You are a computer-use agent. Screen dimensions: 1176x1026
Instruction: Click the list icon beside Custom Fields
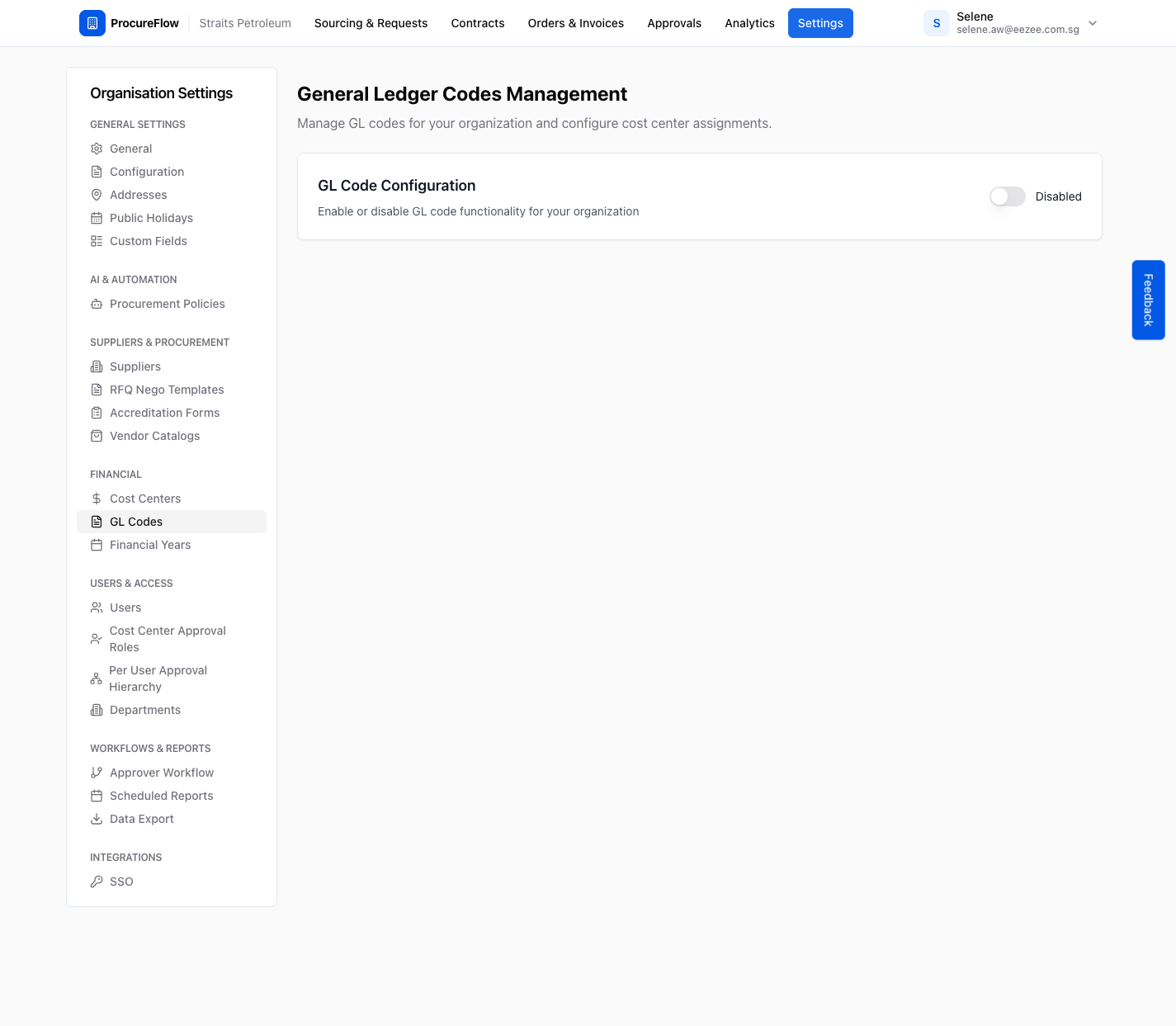click(x=97, y=241)
